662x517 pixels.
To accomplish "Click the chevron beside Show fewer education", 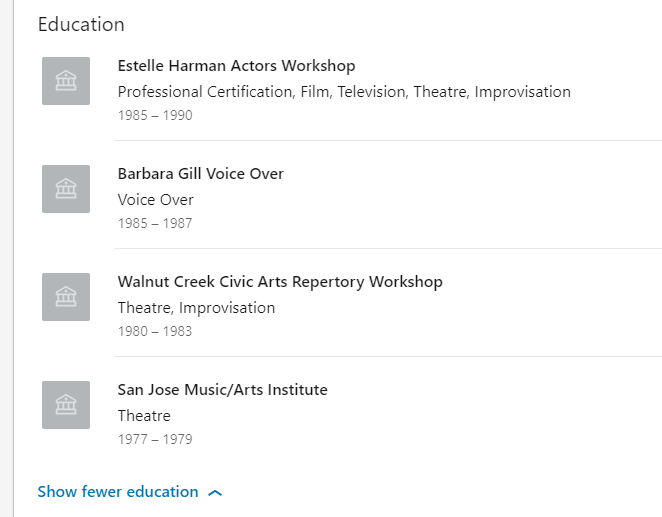I will pyautogui.click(x=215, y=493).
